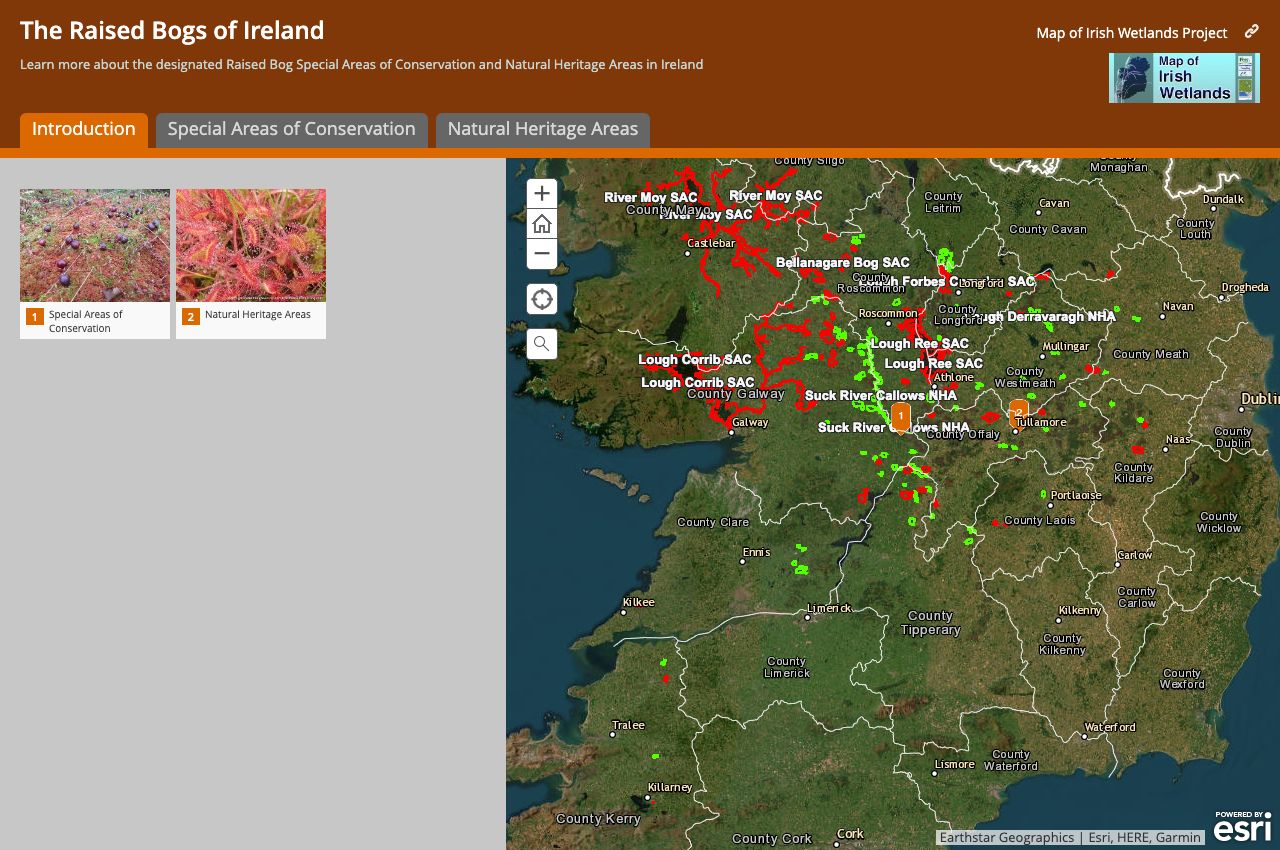
Task: Click the Portlaoise town label on map
Action: point(1076,495)
